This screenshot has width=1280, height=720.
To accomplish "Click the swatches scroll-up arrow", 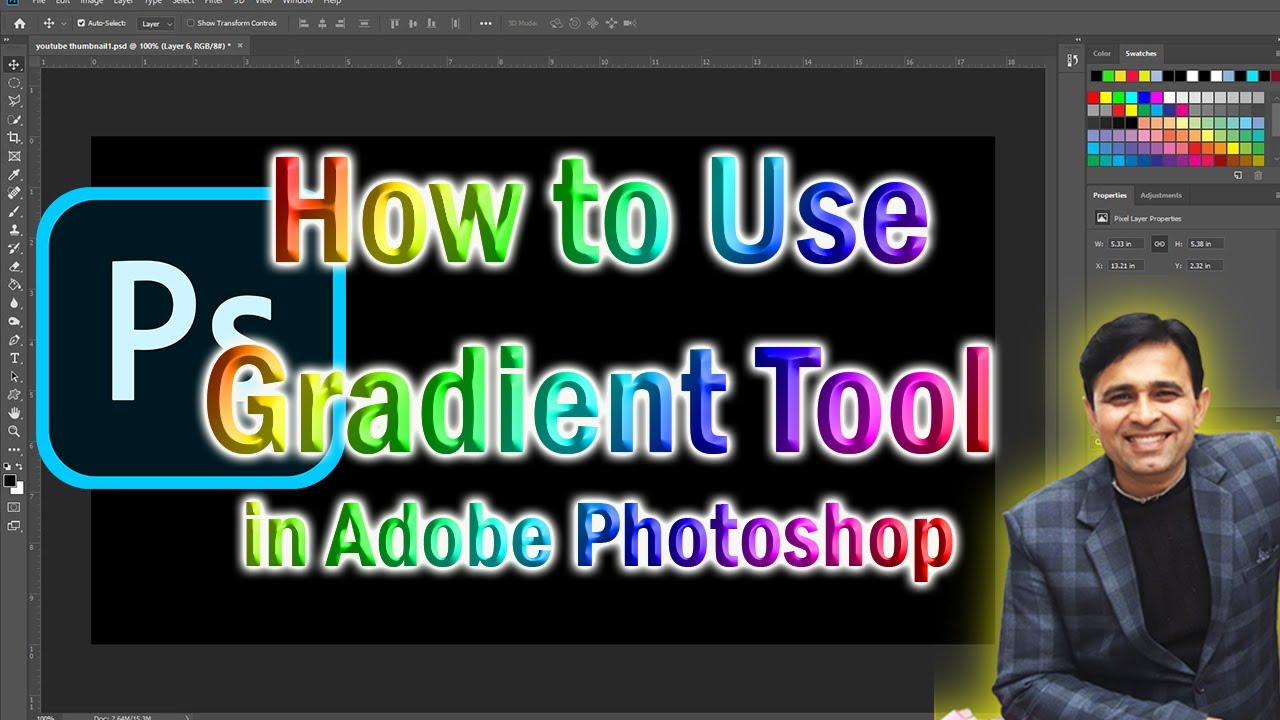I will 1275,96.
